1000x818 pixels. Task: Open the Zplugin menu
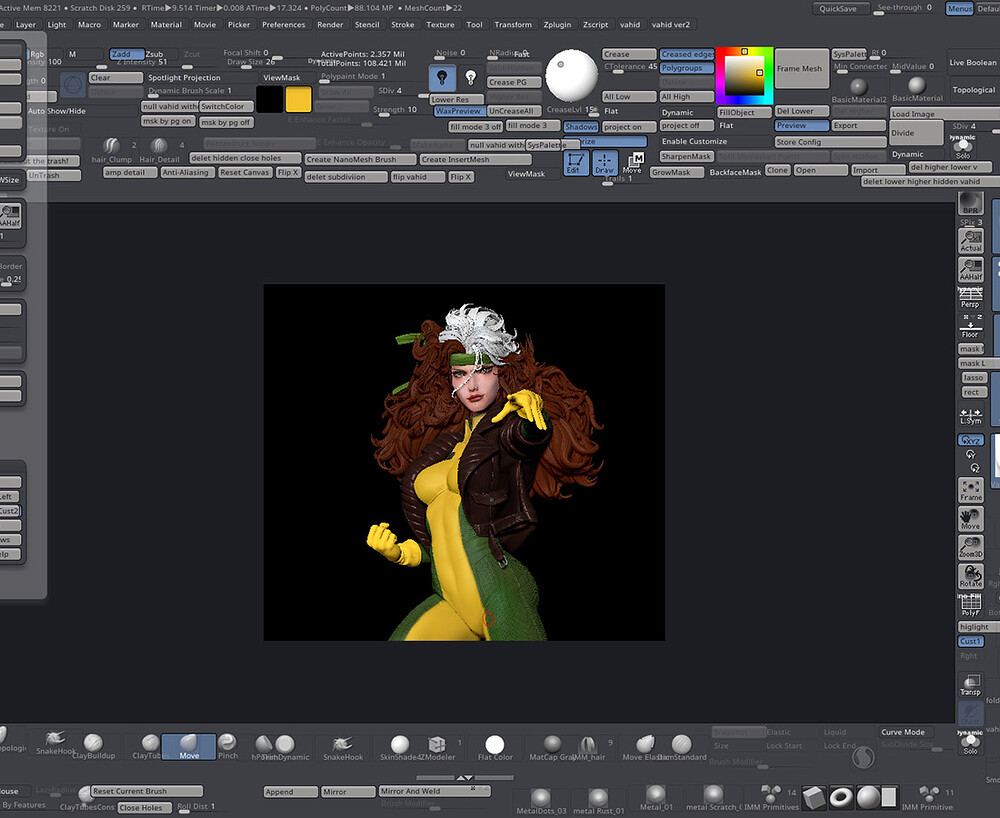point(557,24)
